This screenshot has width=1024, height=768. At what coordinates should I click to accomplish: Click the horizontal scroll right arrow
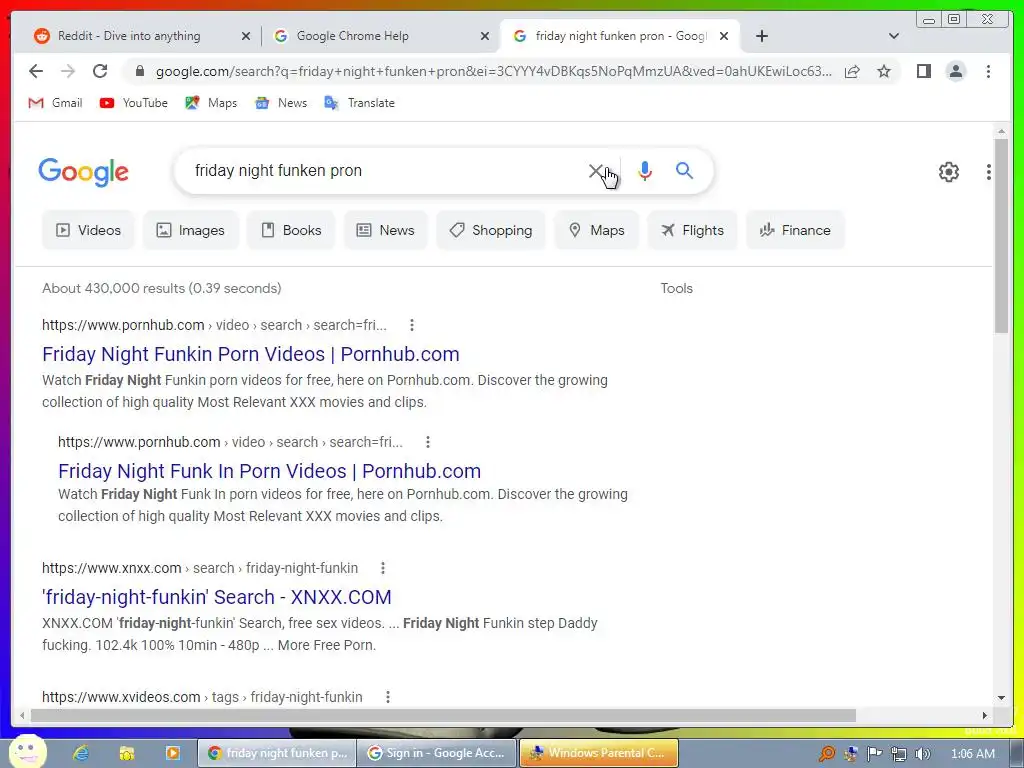[985, 716]
